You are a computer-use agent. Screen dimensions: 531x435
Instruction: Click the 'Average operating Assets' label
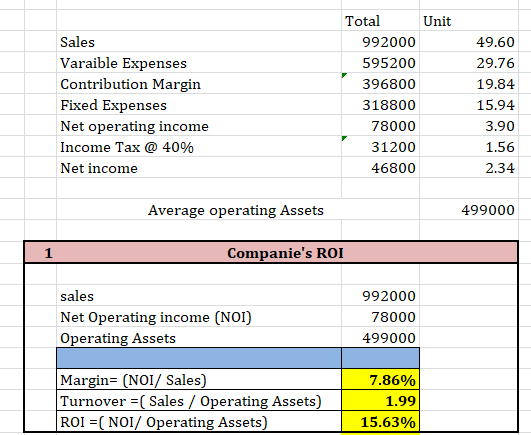(x=236, y=210)
